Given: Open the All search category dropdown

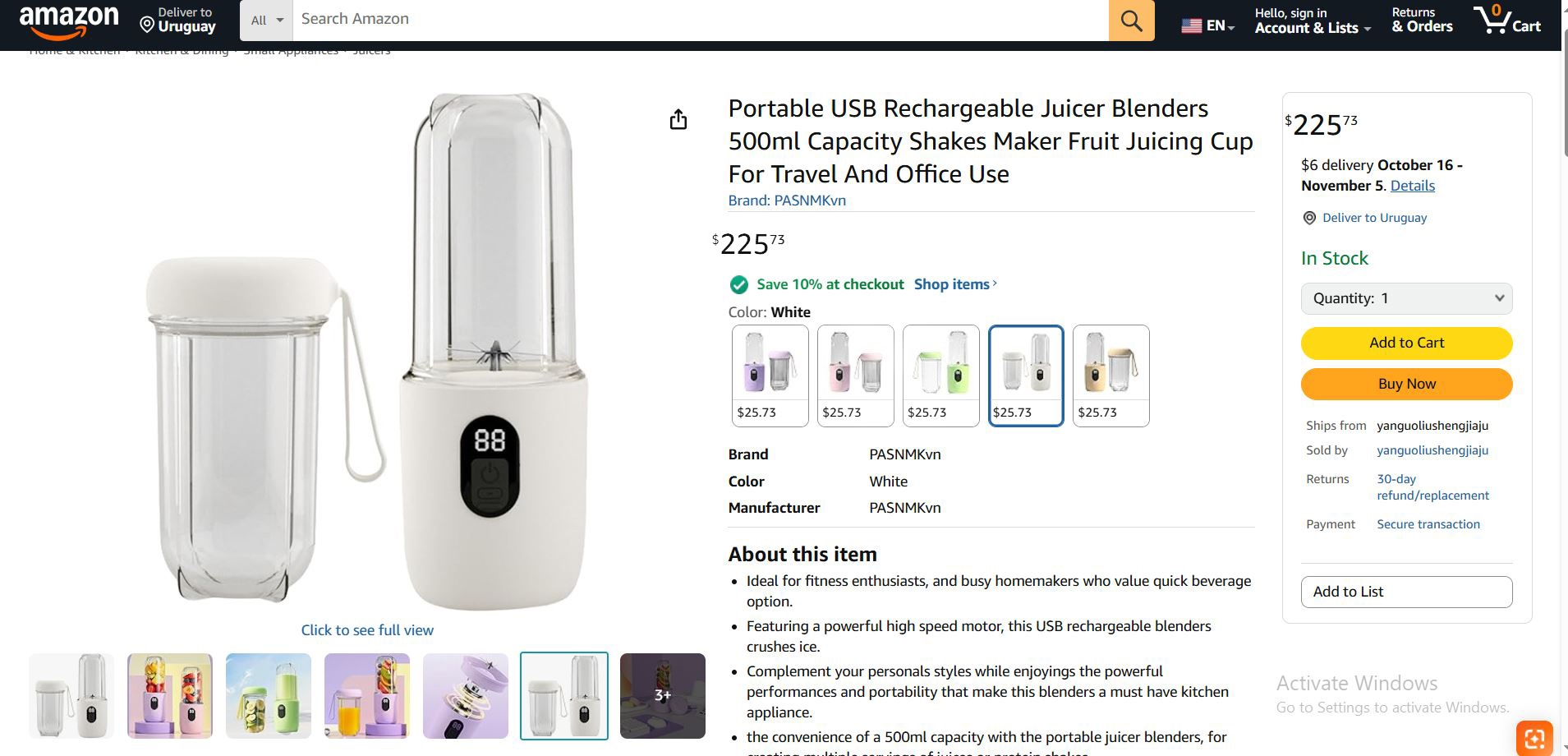Looking at the screenshot, I should (x=266, y=21).
